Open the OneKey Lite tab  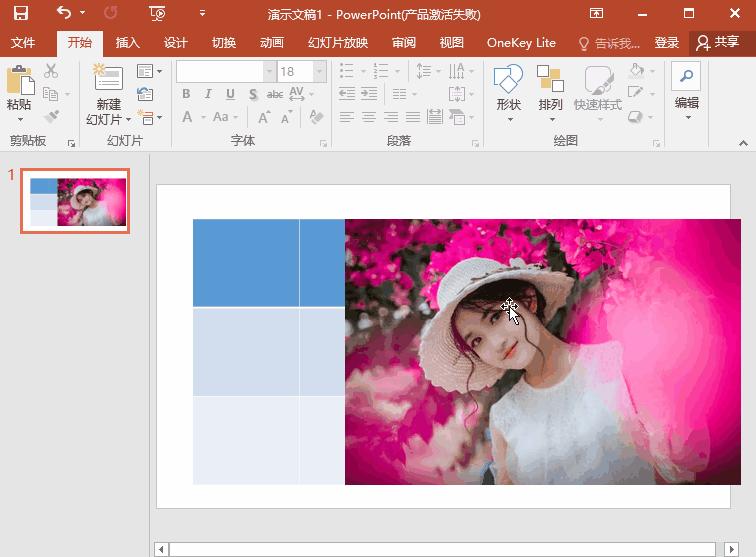point(521,43)
